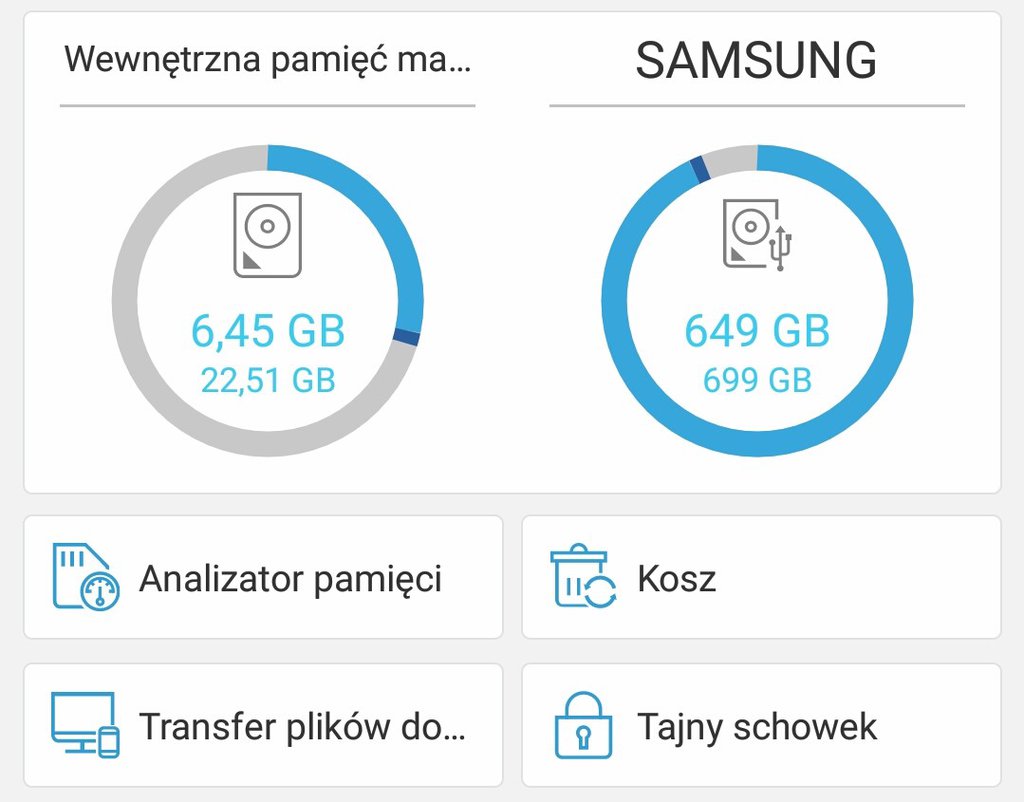Open the Kosz recycle bin

[761, 577]
